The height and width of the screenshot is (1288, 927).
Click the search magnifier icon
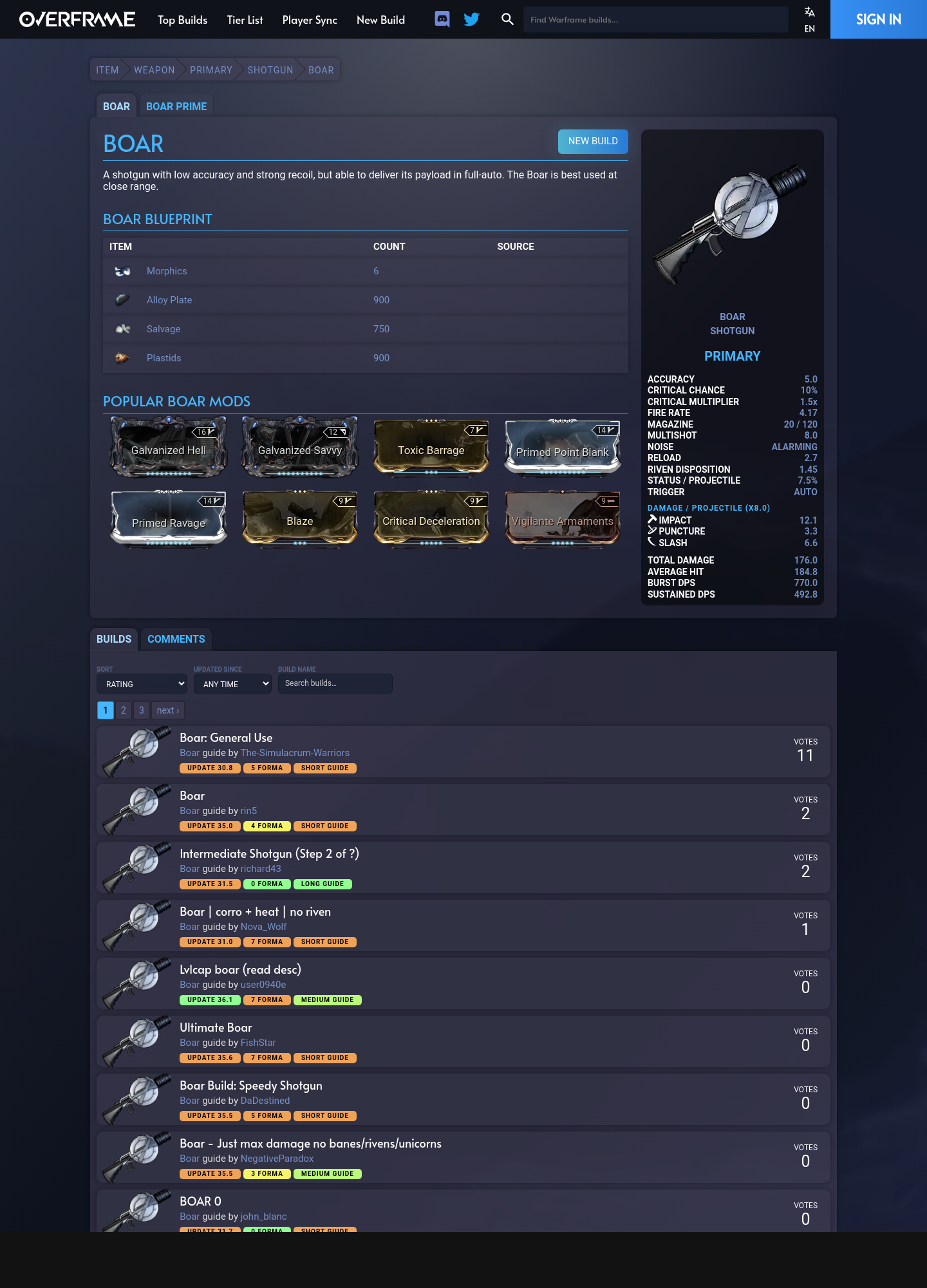tap(507, 19)
